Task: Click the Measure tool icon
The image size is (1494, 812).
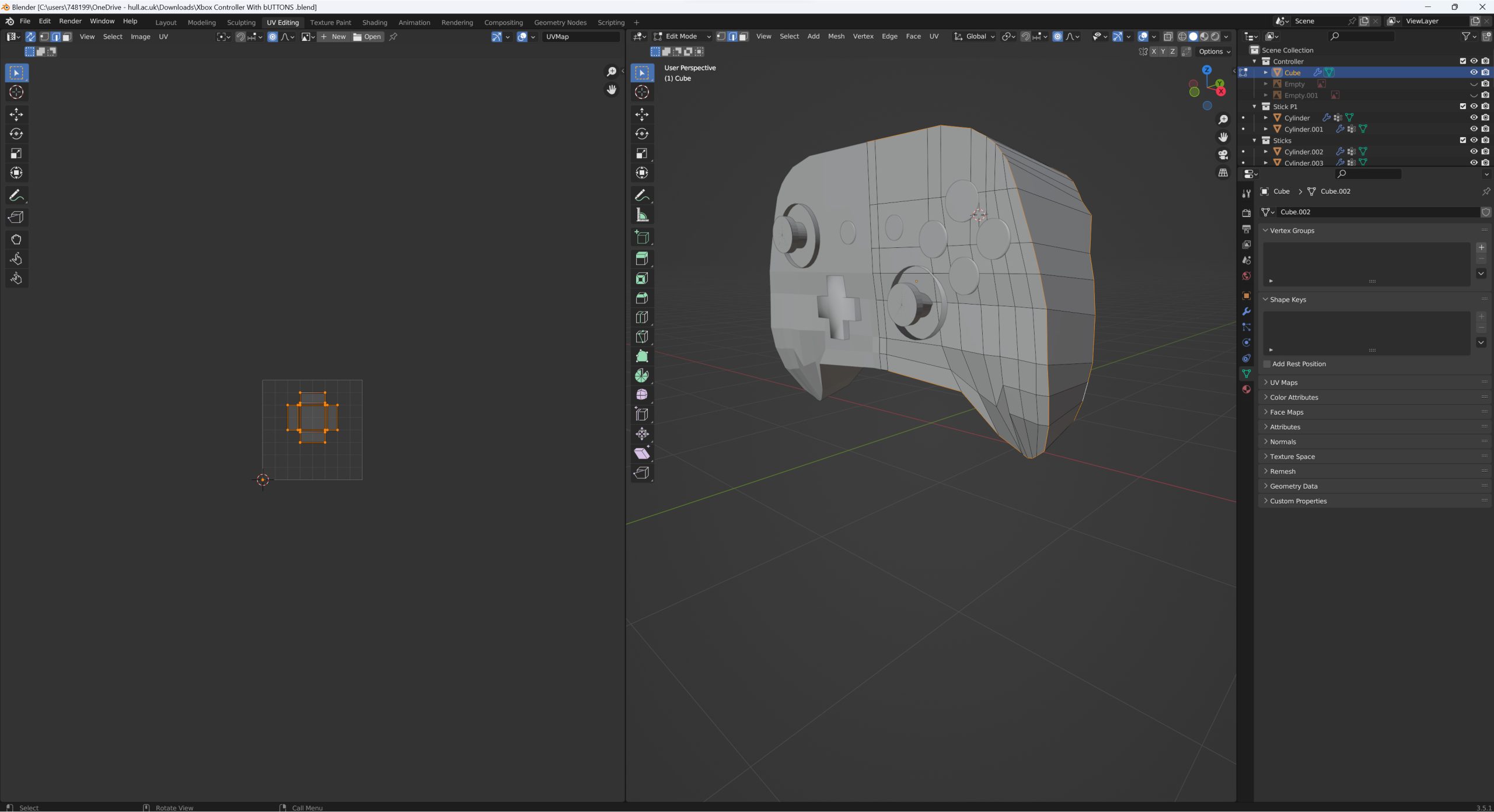Action: (x=641, y=215)
